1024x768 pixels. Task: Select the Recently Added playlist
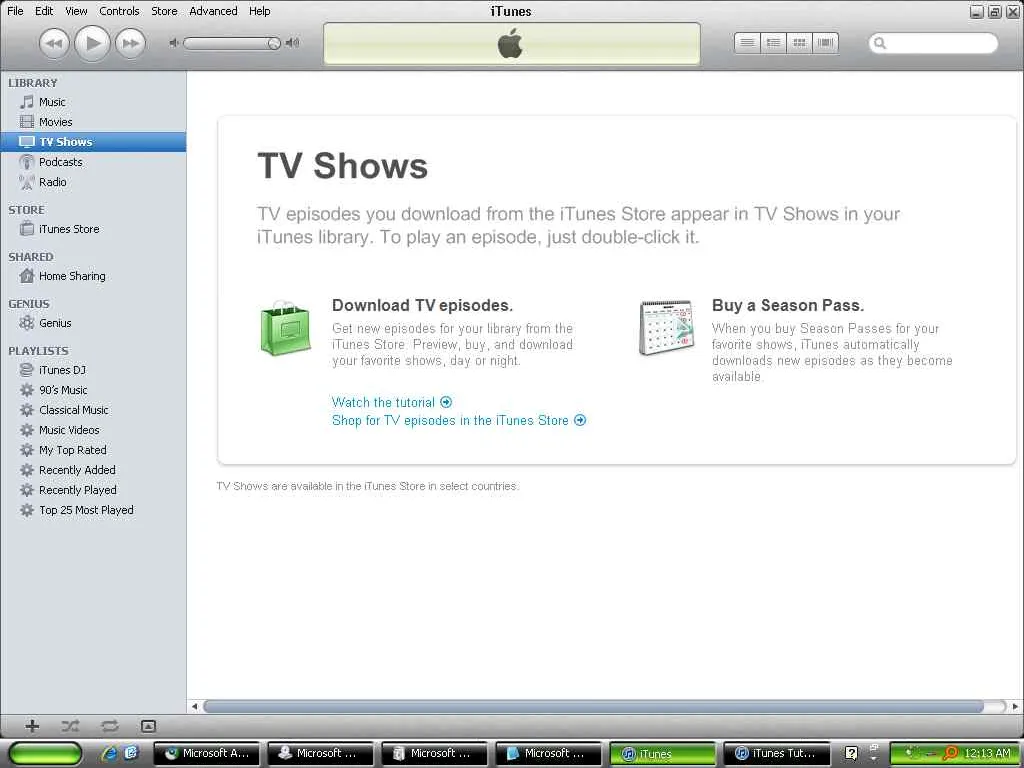coord(93,470)
